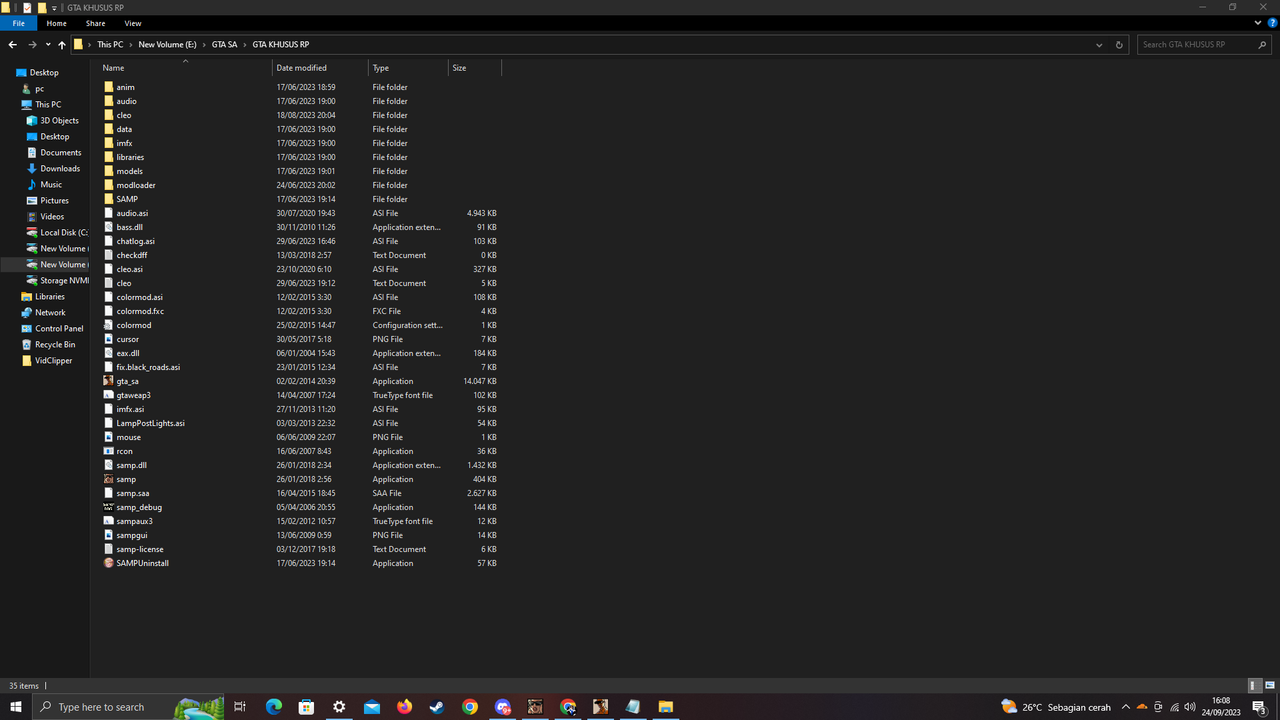Click the Forward navigation arrow

tap(32, 45)
